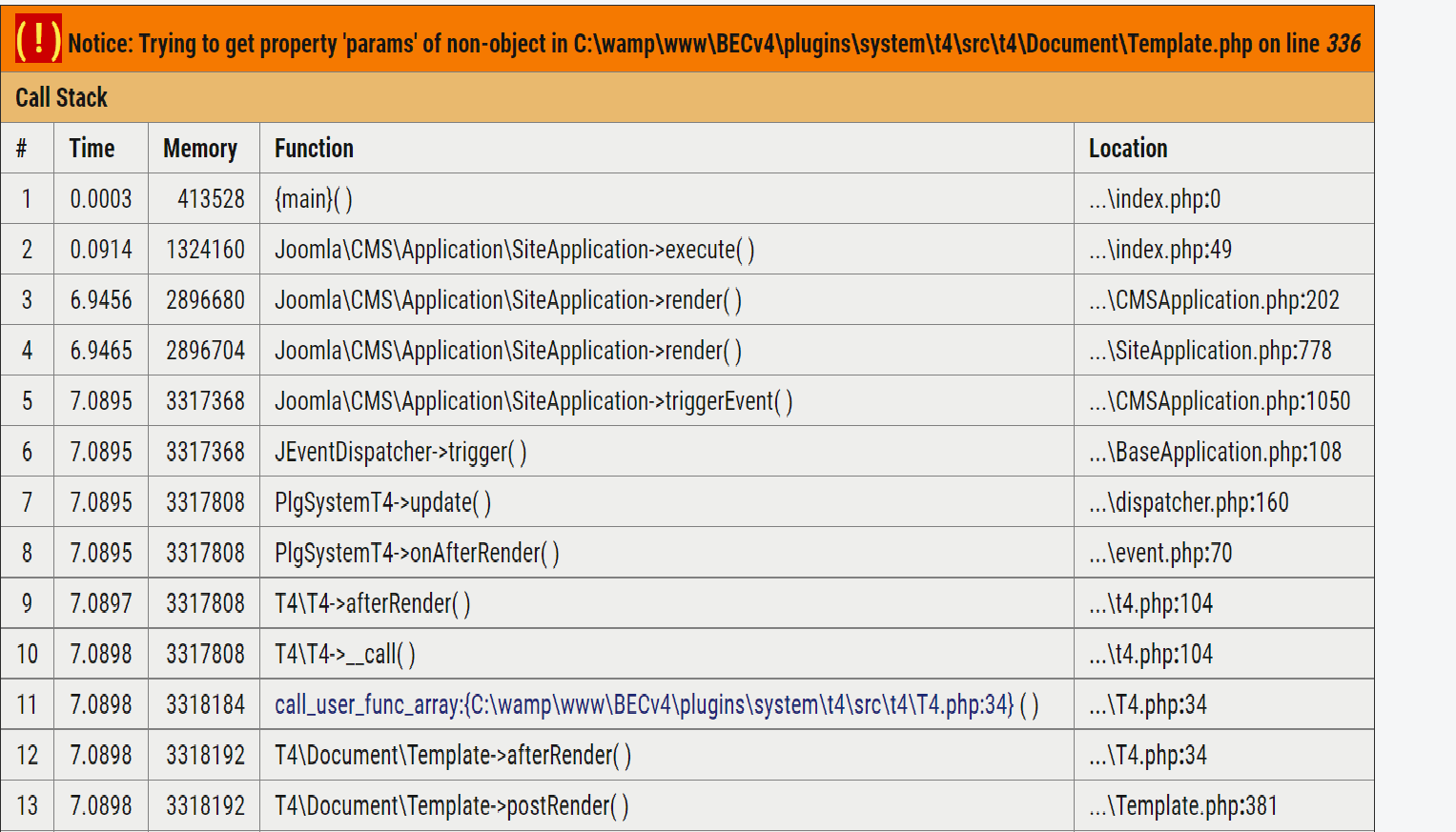Click the SiteApplication.php:778 location cell
Screen dimensions: 1456x832
1210,351
